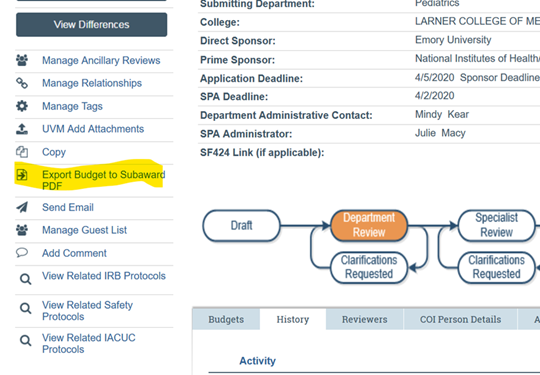Click the Export Budget to Subaward PDF link
This screenshot has width=540, height=375.
coord(104,180)
